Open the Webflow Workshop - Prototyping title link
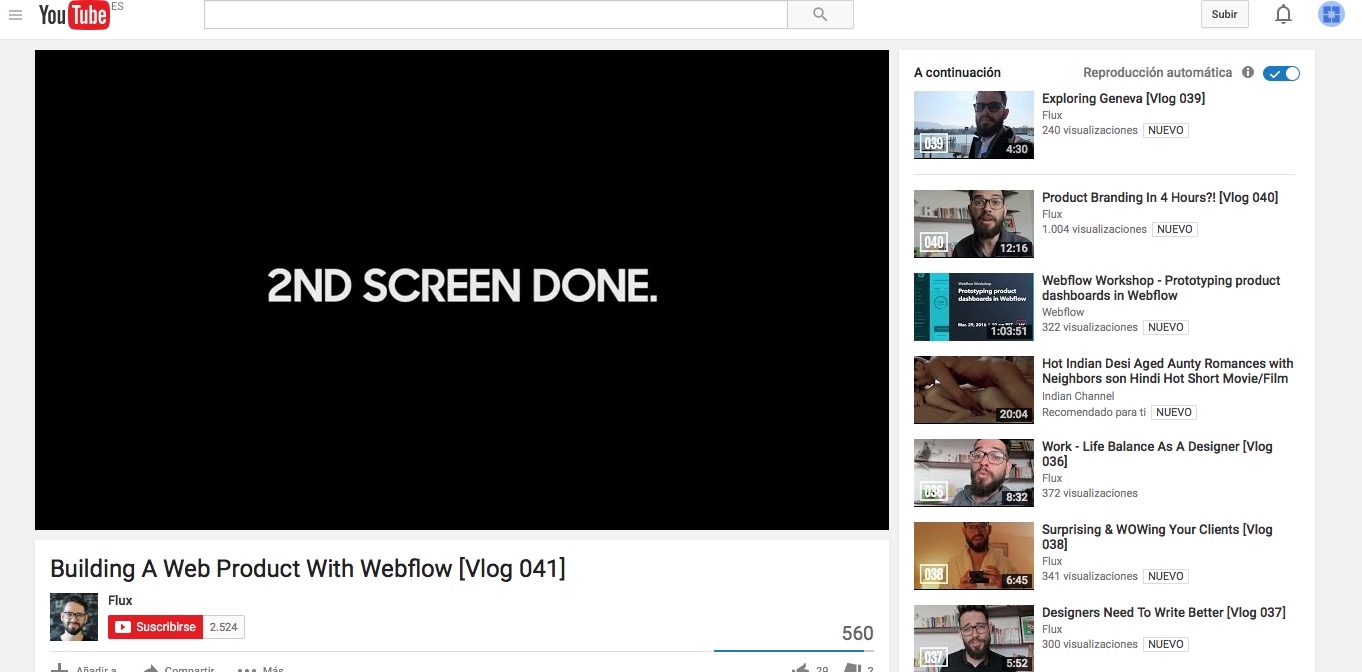Image resolution: width=1362 pixels, height=672 pixels. [x=1161, y=288]
